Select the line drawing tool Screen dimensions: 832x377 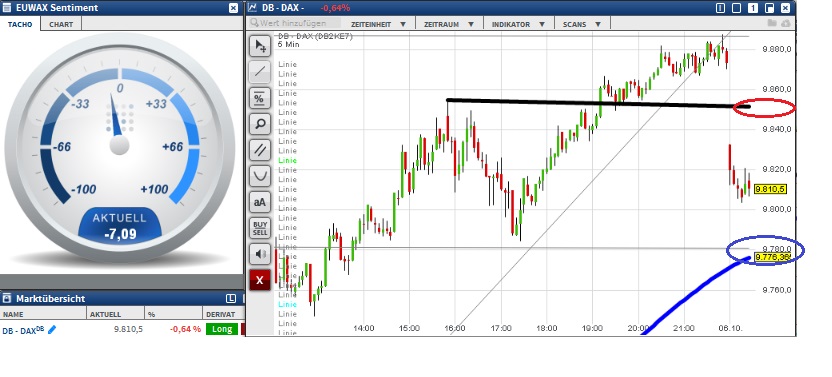[260, 72]
